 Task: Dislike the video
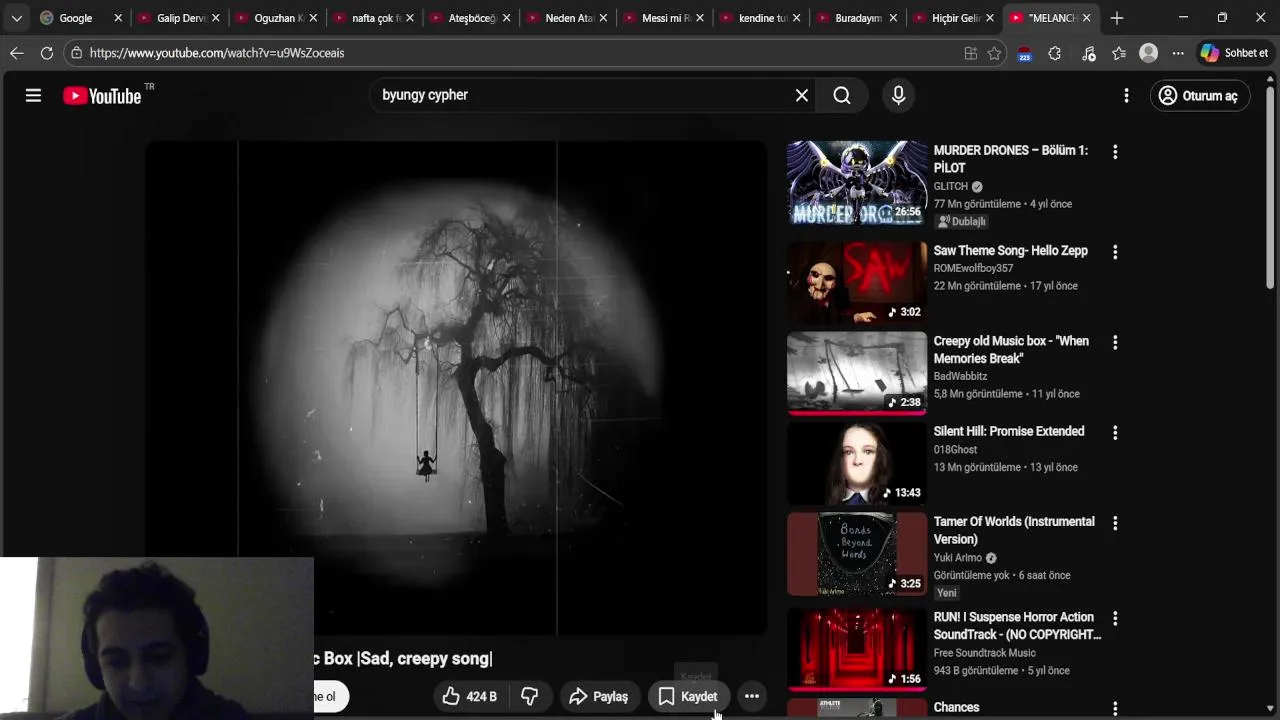coord(530,696)
